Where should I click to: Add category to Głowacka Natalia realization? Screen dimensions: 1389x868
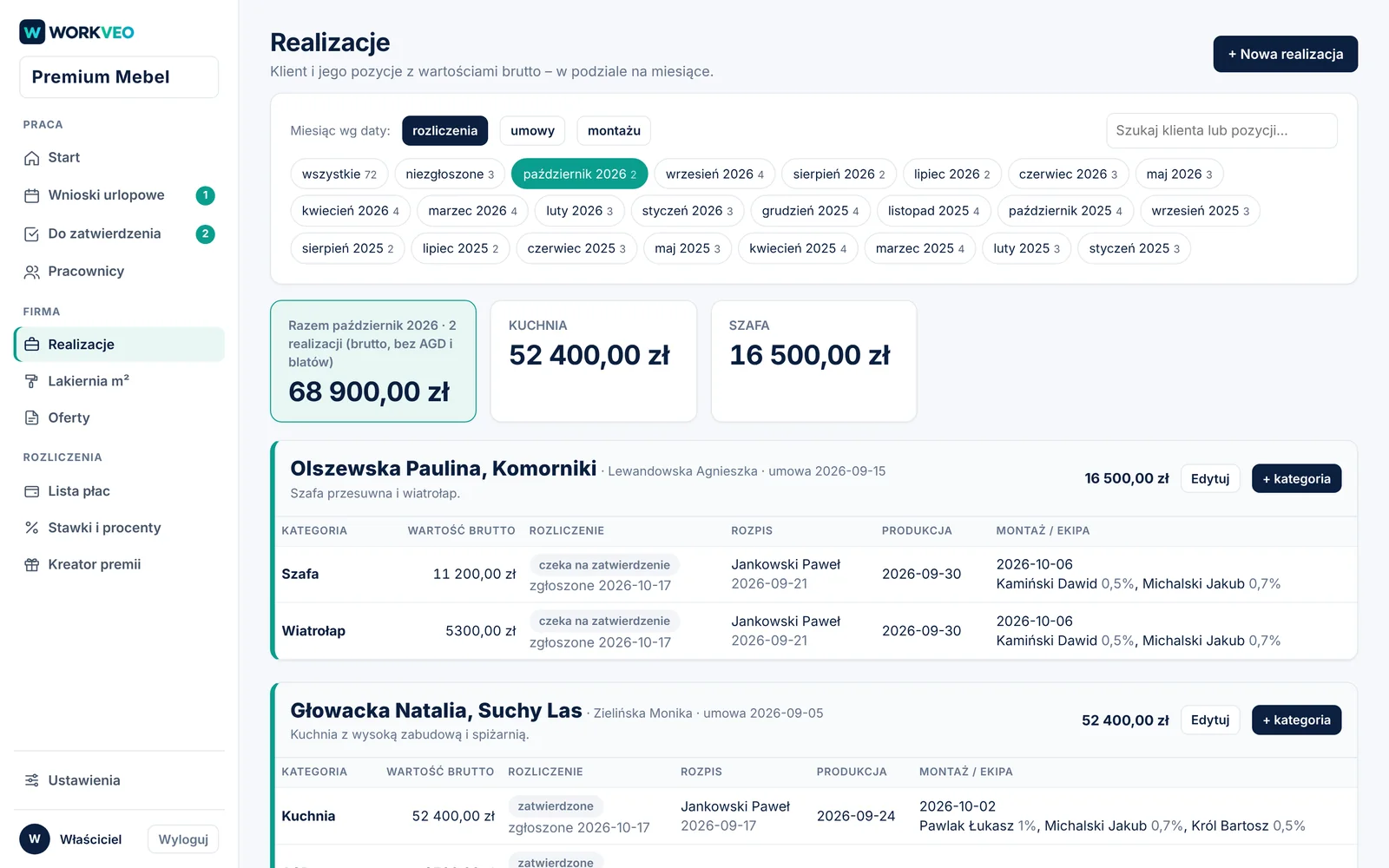pos(1296,720)
